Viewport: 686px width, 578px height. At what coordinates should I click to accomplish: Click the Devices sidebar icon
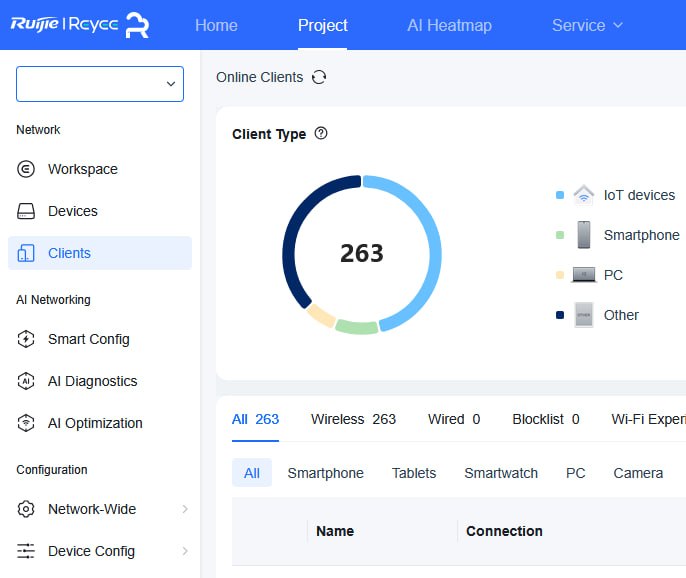[x=26, y=211]
